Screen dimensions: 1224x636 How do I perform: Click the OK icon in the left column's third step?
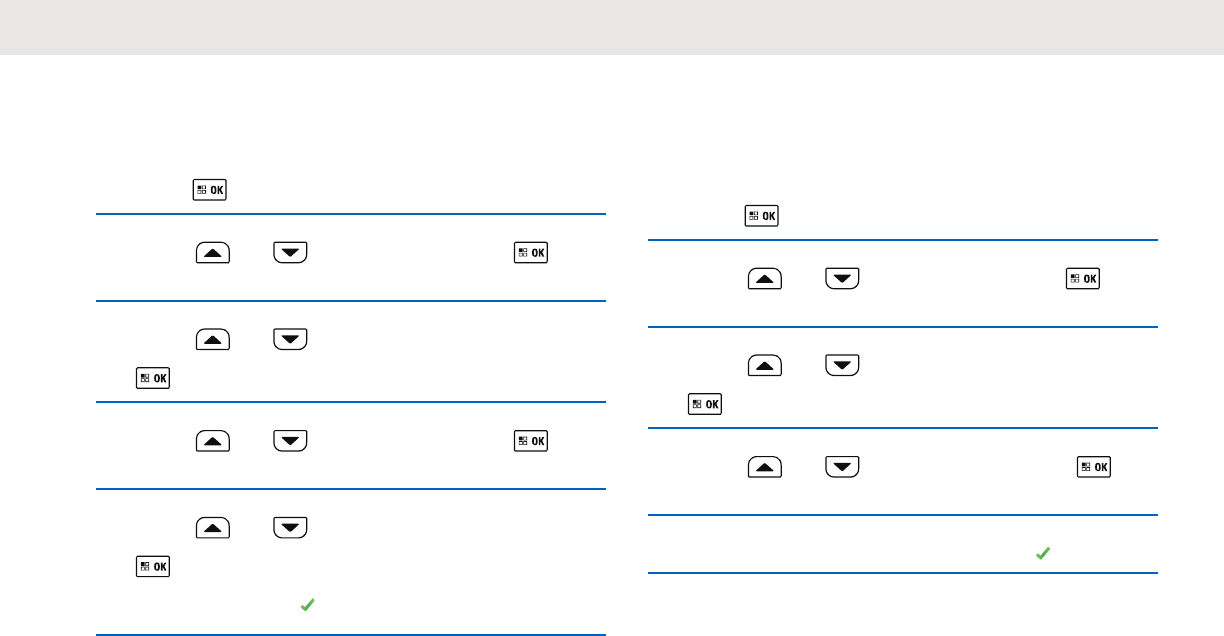tap(153, 378)
